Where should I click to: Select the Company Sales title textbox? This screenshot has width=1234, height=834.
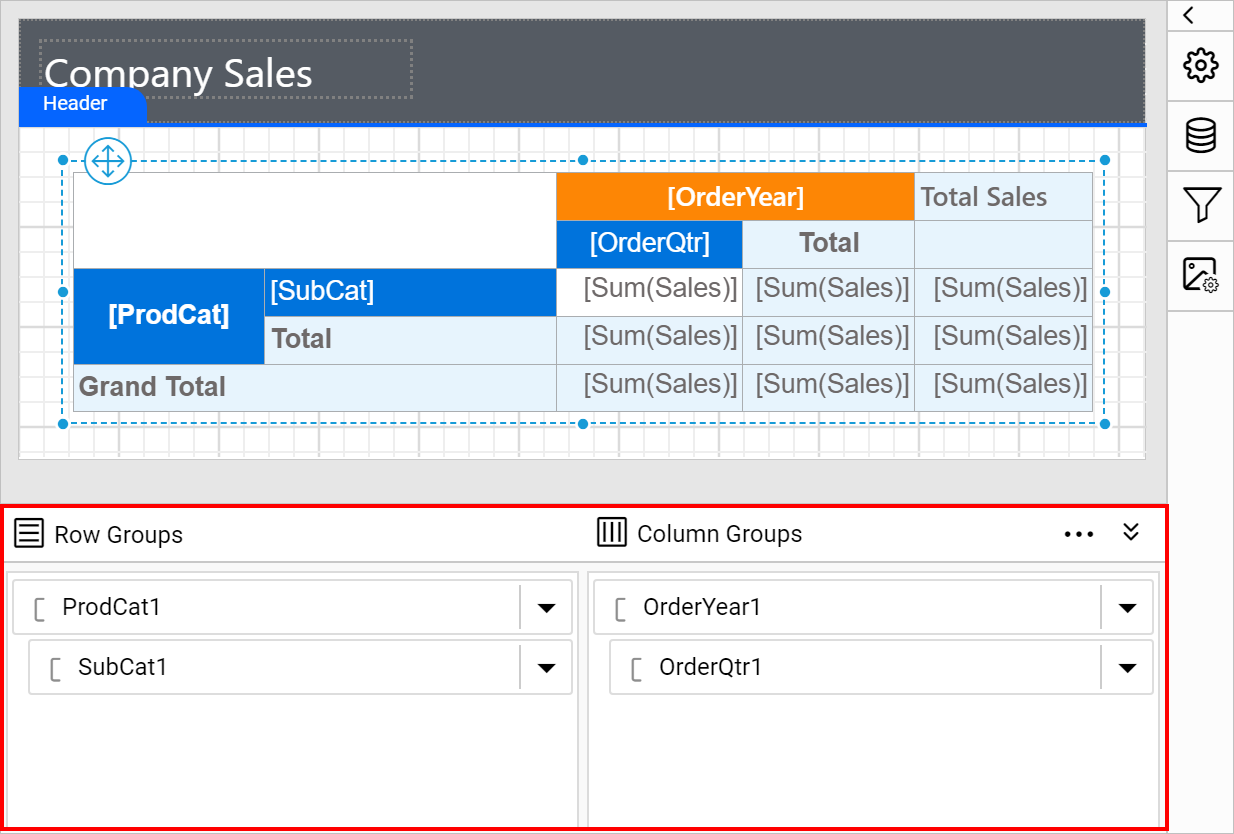click(226, 69)
